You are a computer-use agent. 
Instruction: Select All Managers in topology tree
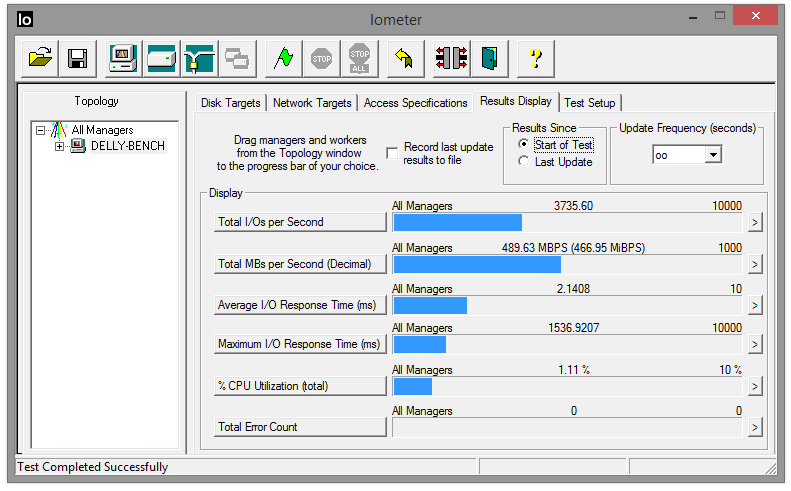[102, 130]
